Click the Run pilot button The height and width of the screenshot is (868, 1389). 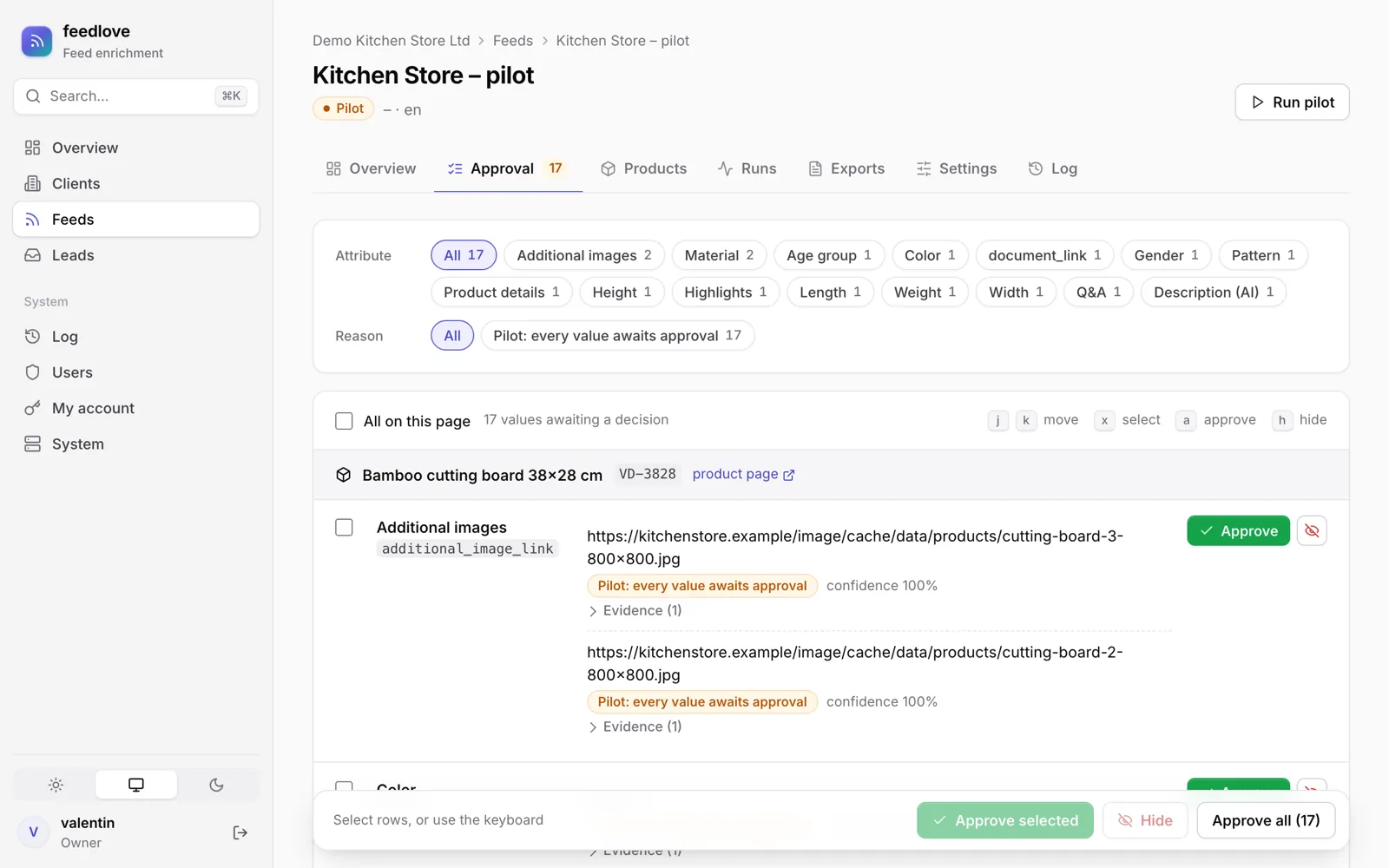click(1292, 102)
